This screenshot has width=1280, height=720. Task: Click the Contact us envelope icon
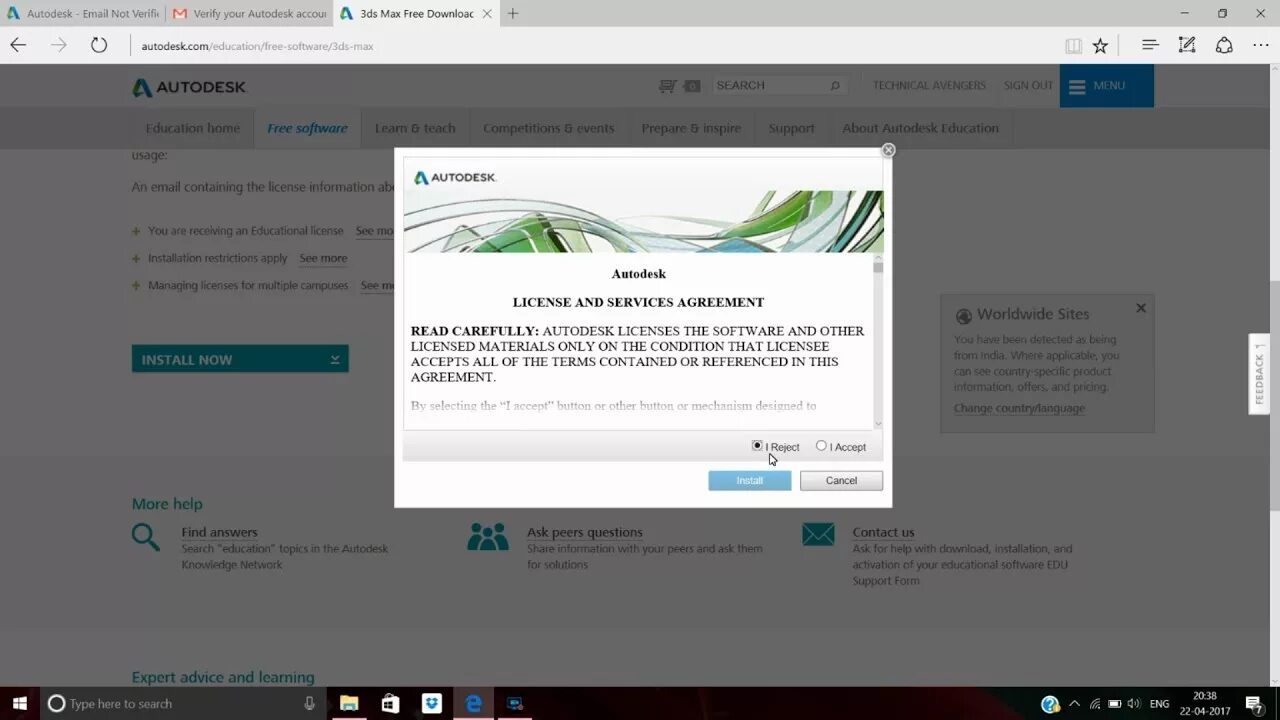tap(818, 535)
